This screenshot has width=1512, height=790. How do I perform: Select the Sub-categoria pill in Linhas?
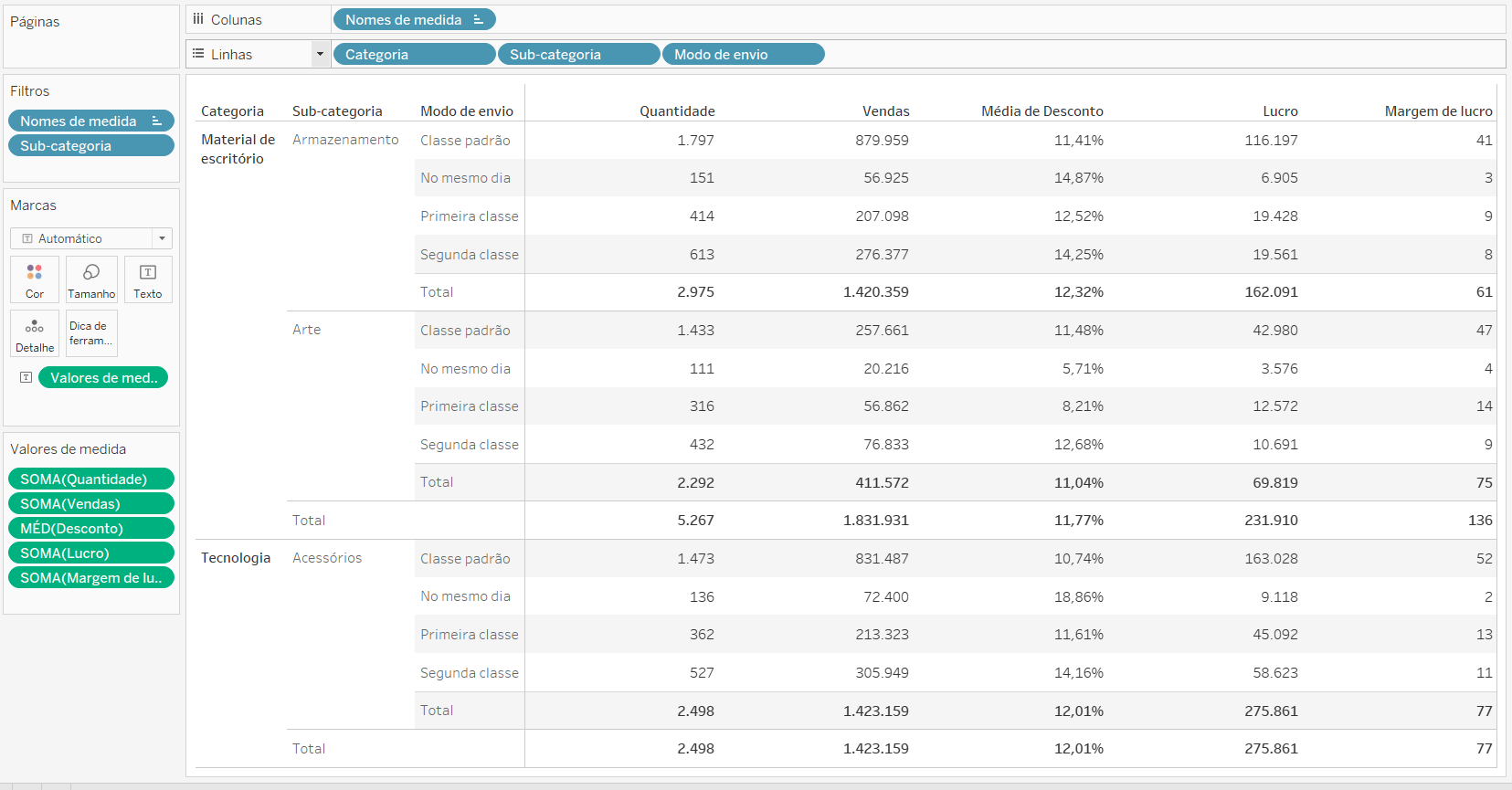[x=578, y=54]
